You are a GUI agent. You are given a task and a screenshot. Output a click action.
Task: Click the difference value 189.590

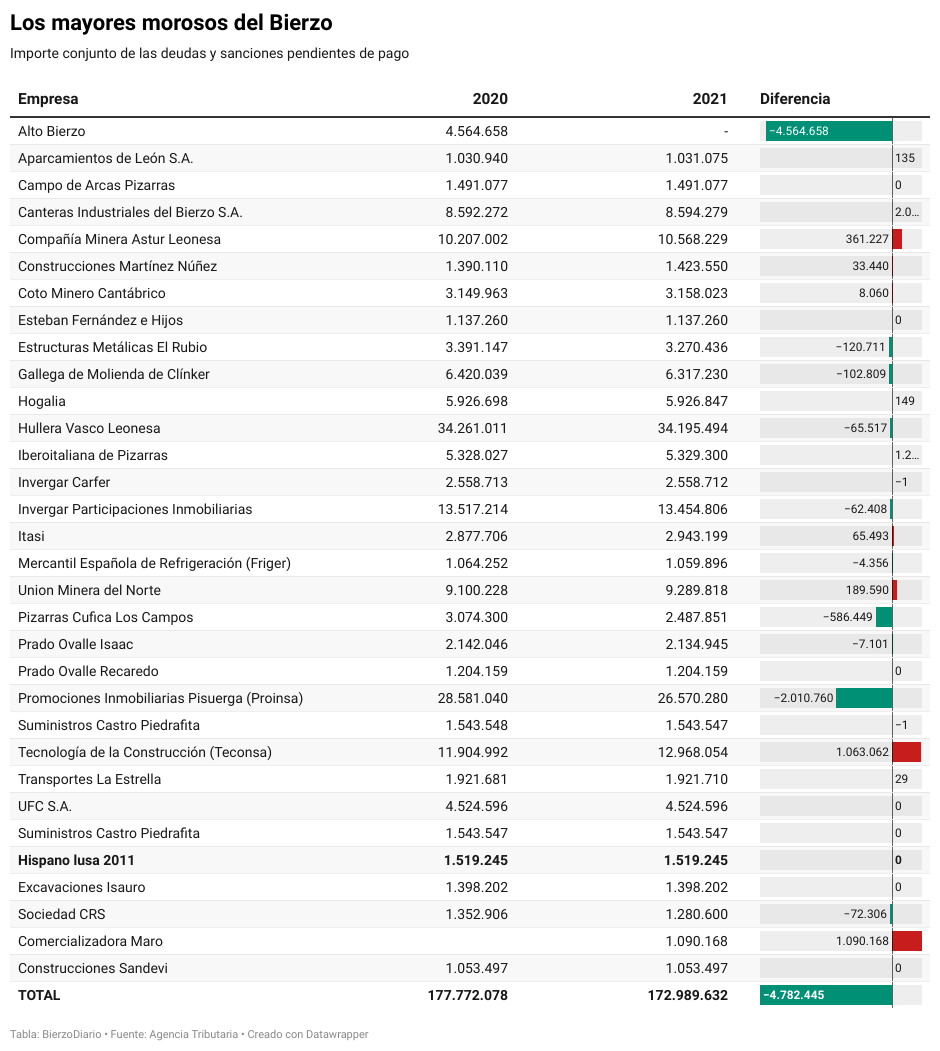pos(867,591)
